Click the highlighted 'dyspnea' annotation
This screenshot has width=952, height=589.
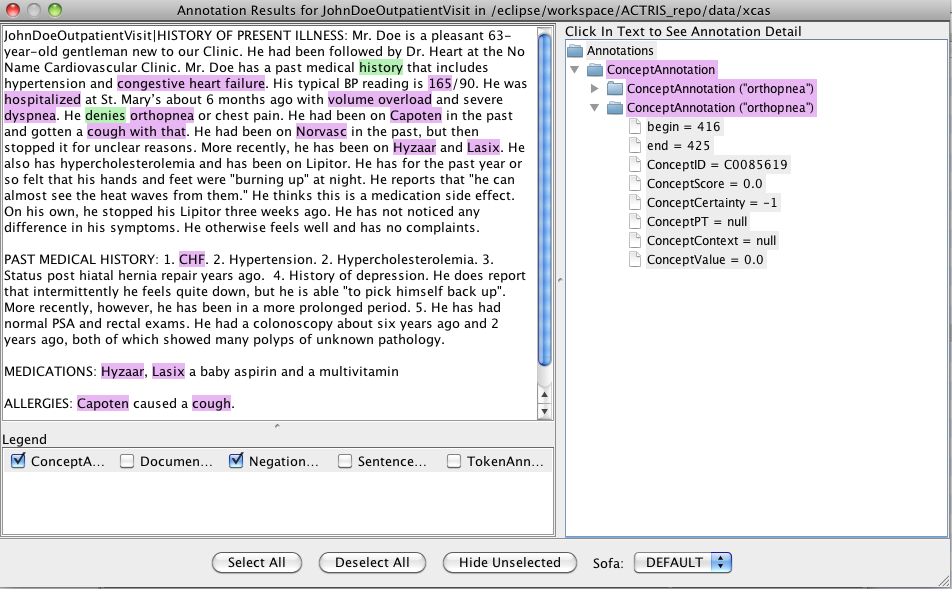[30, 115]
